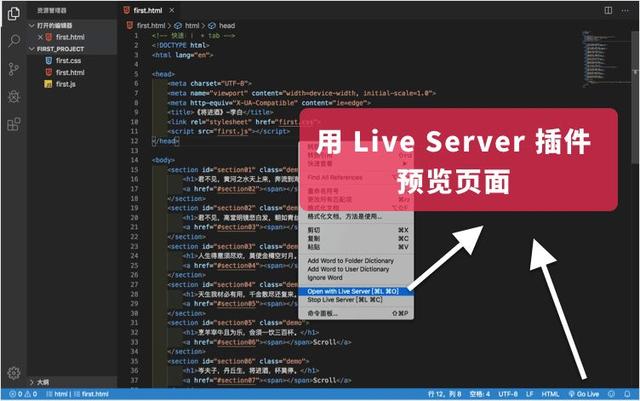Click the Split Editor icon
Screen dimensions: 640x401
click(x=608, y=10)
